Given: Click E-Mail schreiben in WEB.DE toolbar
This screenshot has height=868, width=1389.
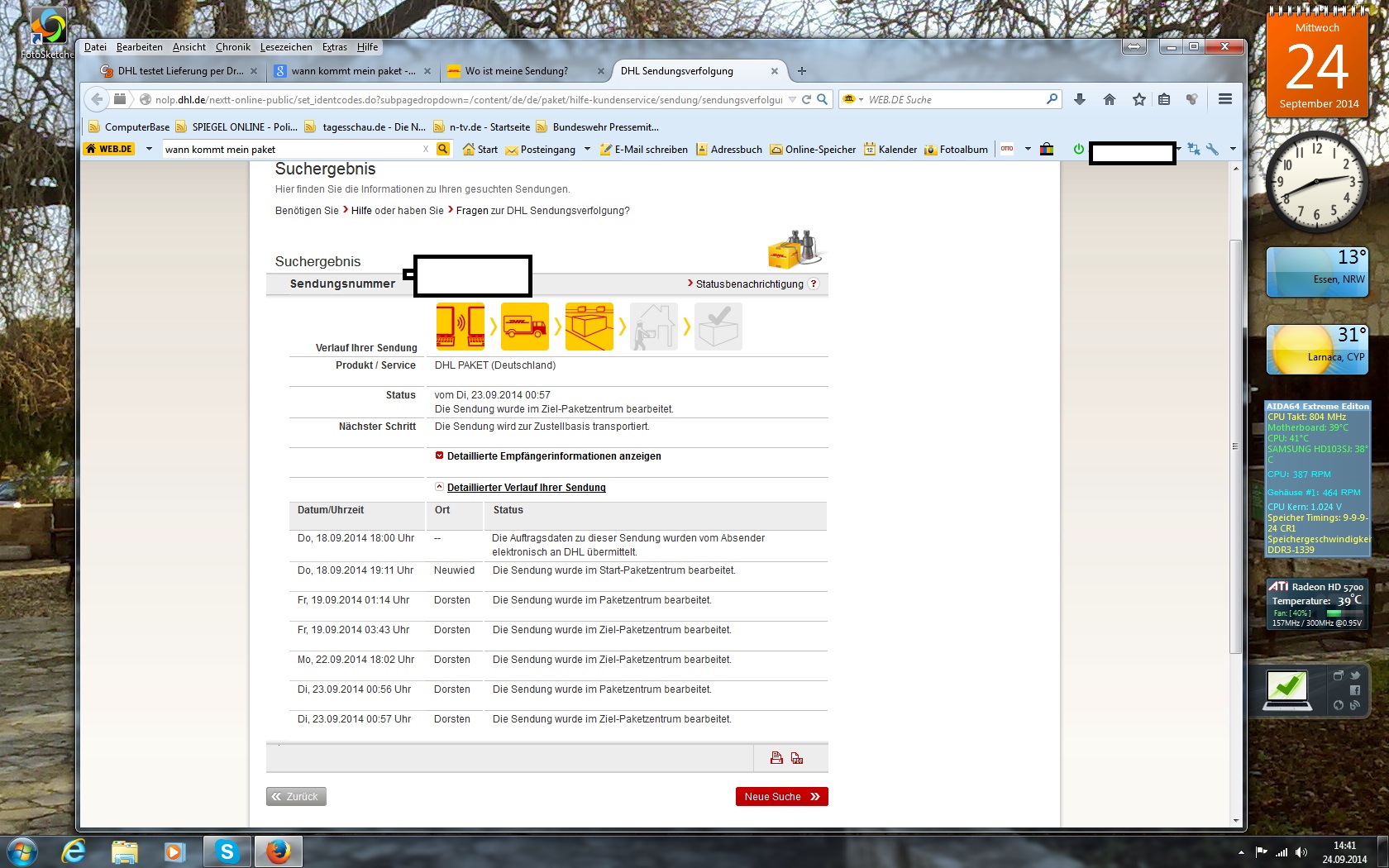Looking at the screenshot, I should 644,150.
